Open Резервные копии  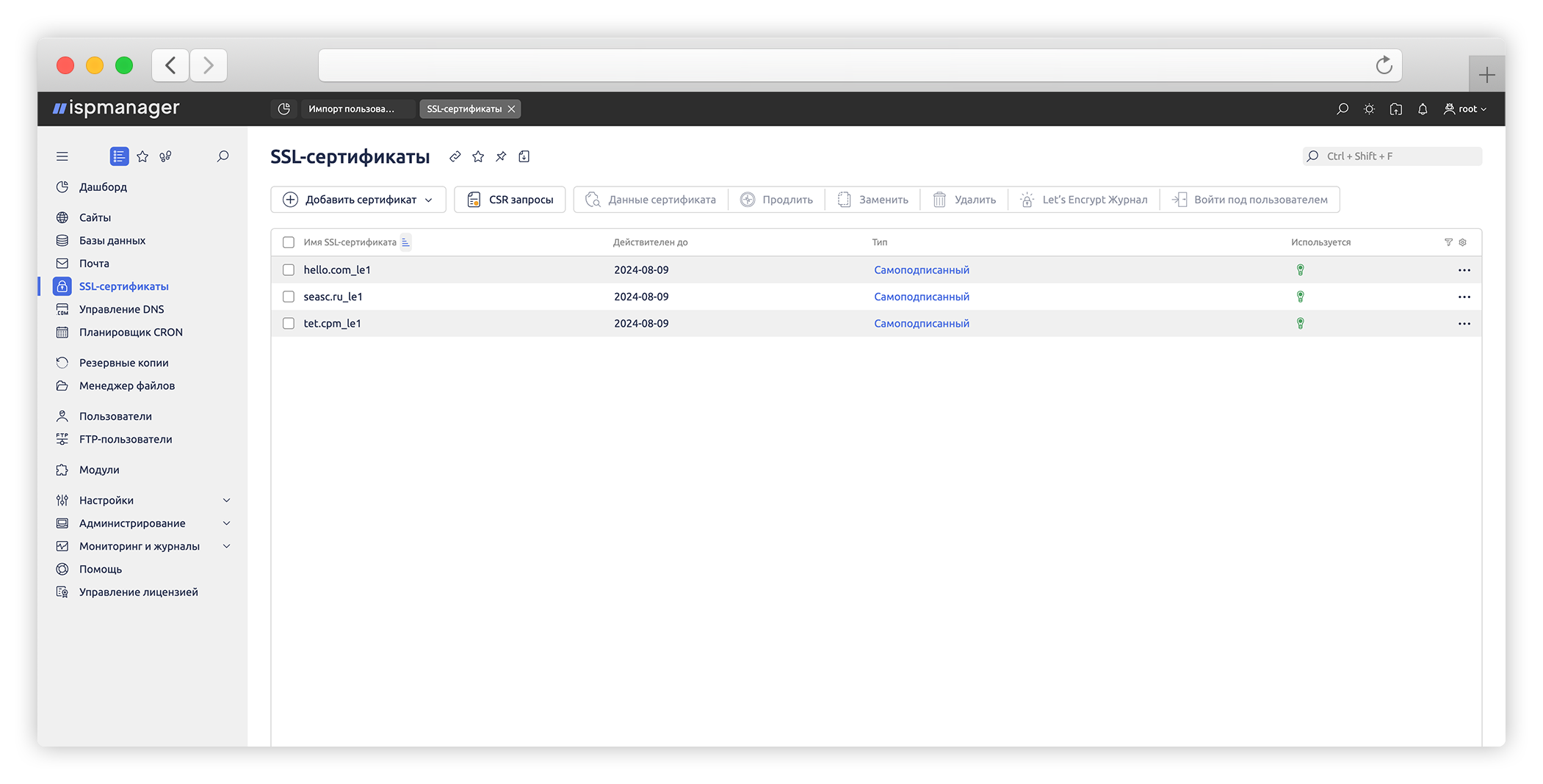(123, 363)
